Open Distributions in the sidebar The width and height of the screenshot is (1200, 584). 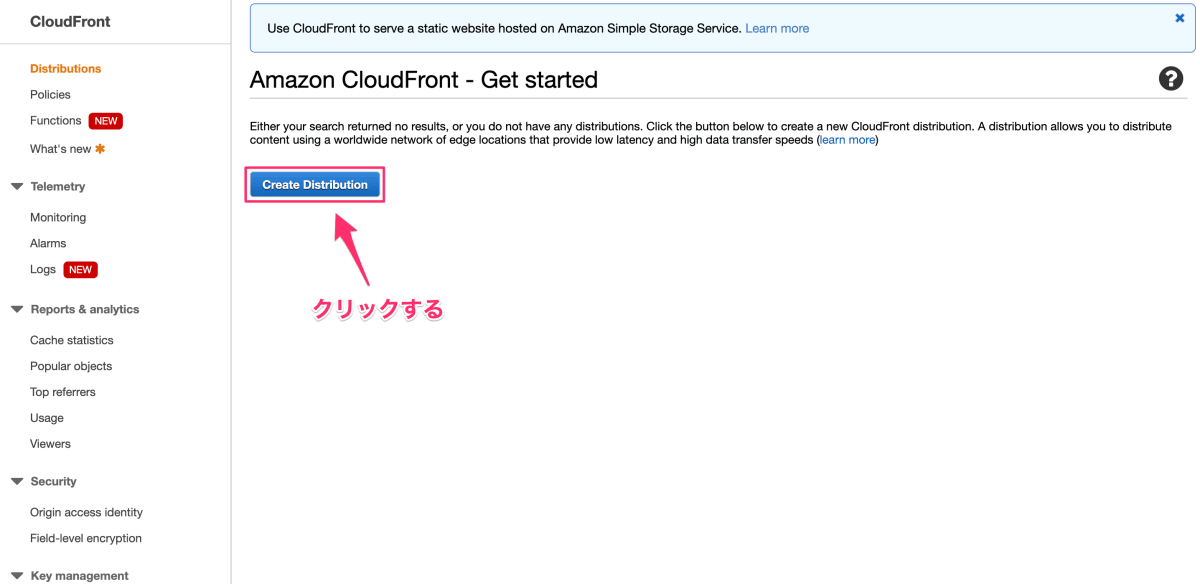66,69
